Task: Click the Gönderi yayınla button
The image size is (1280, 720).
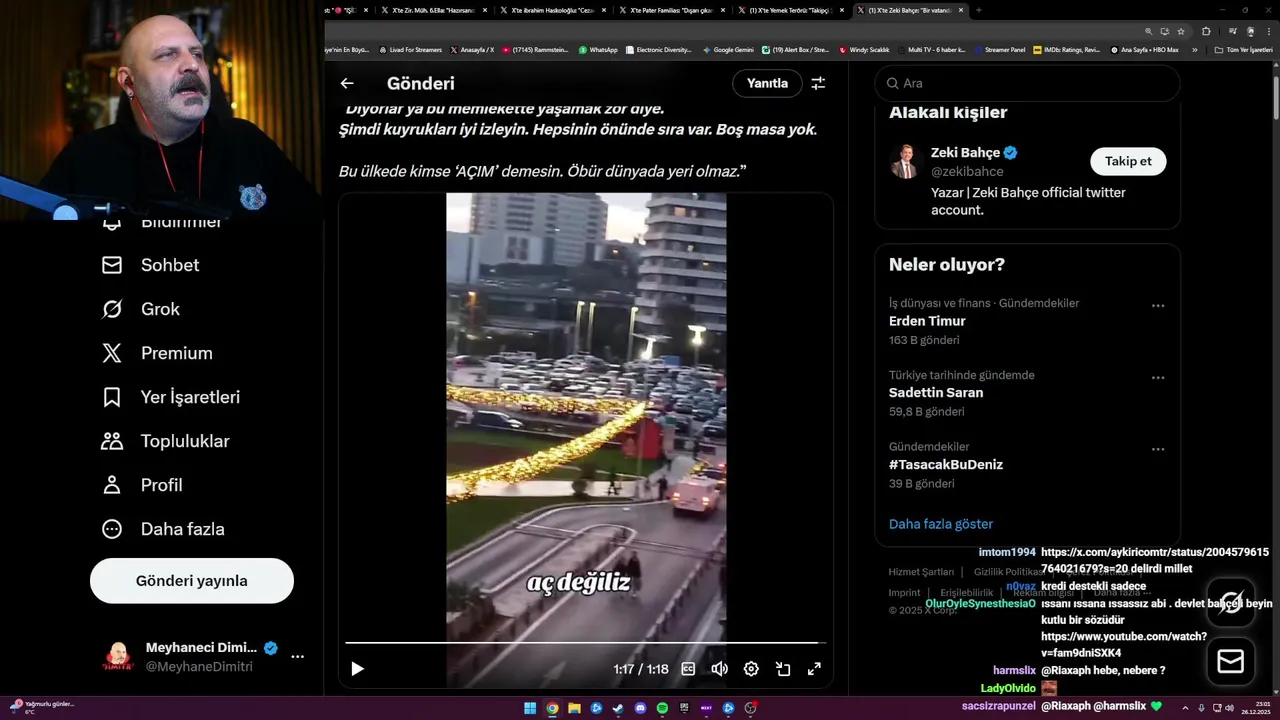Action: pyautogui.click(x=192, y=581)
